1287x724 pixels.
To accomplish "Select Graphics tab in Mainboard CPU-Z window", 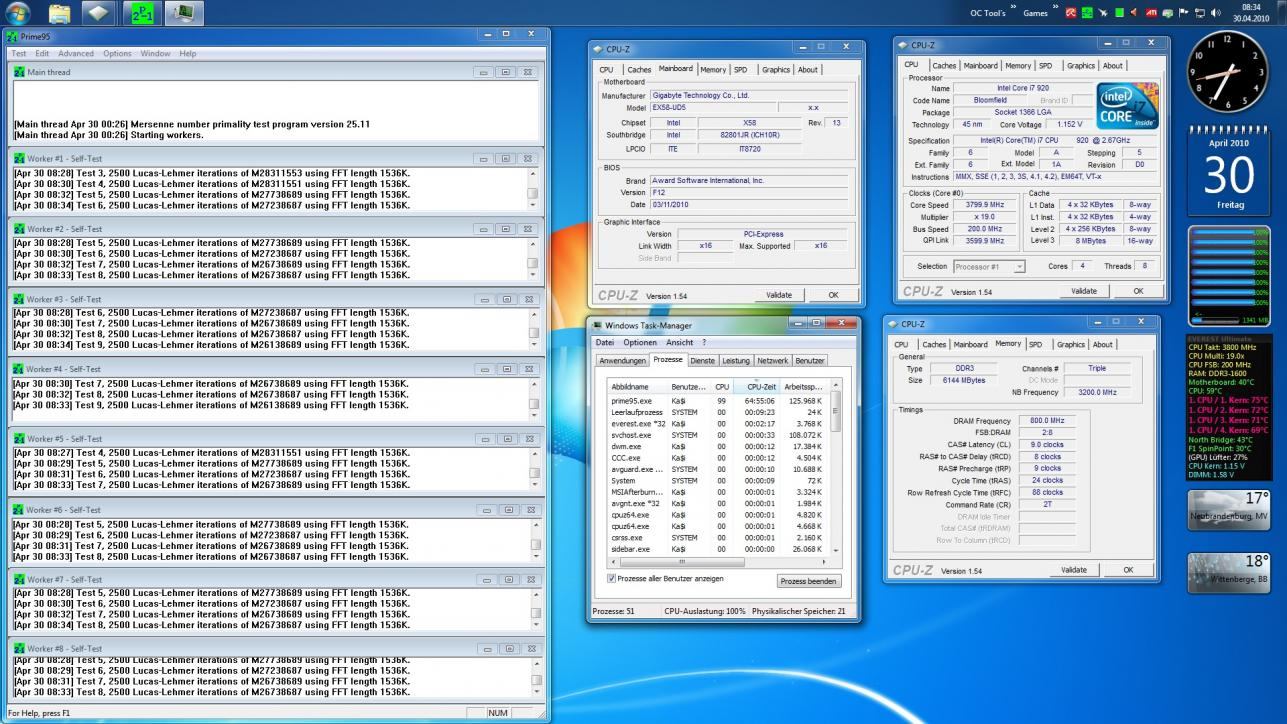I will (x=775, y=70).
